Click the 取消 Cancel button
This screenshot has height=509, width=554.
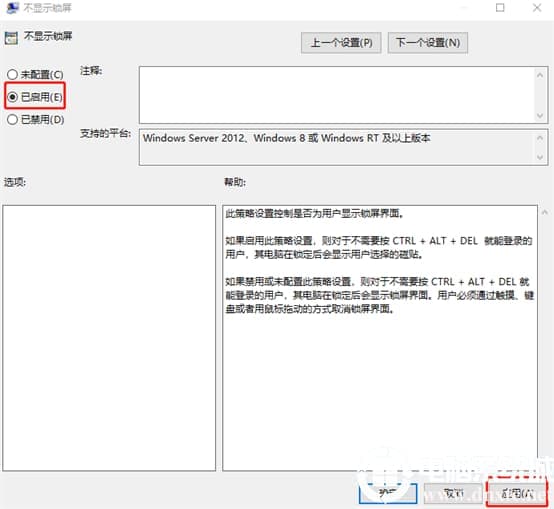tap(453, 493)
